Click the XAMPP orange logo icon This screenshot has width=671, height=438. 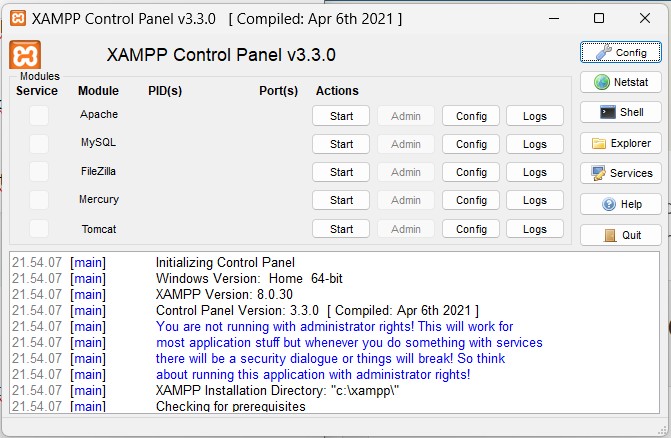pyautogui.click(x=25, y=55)
